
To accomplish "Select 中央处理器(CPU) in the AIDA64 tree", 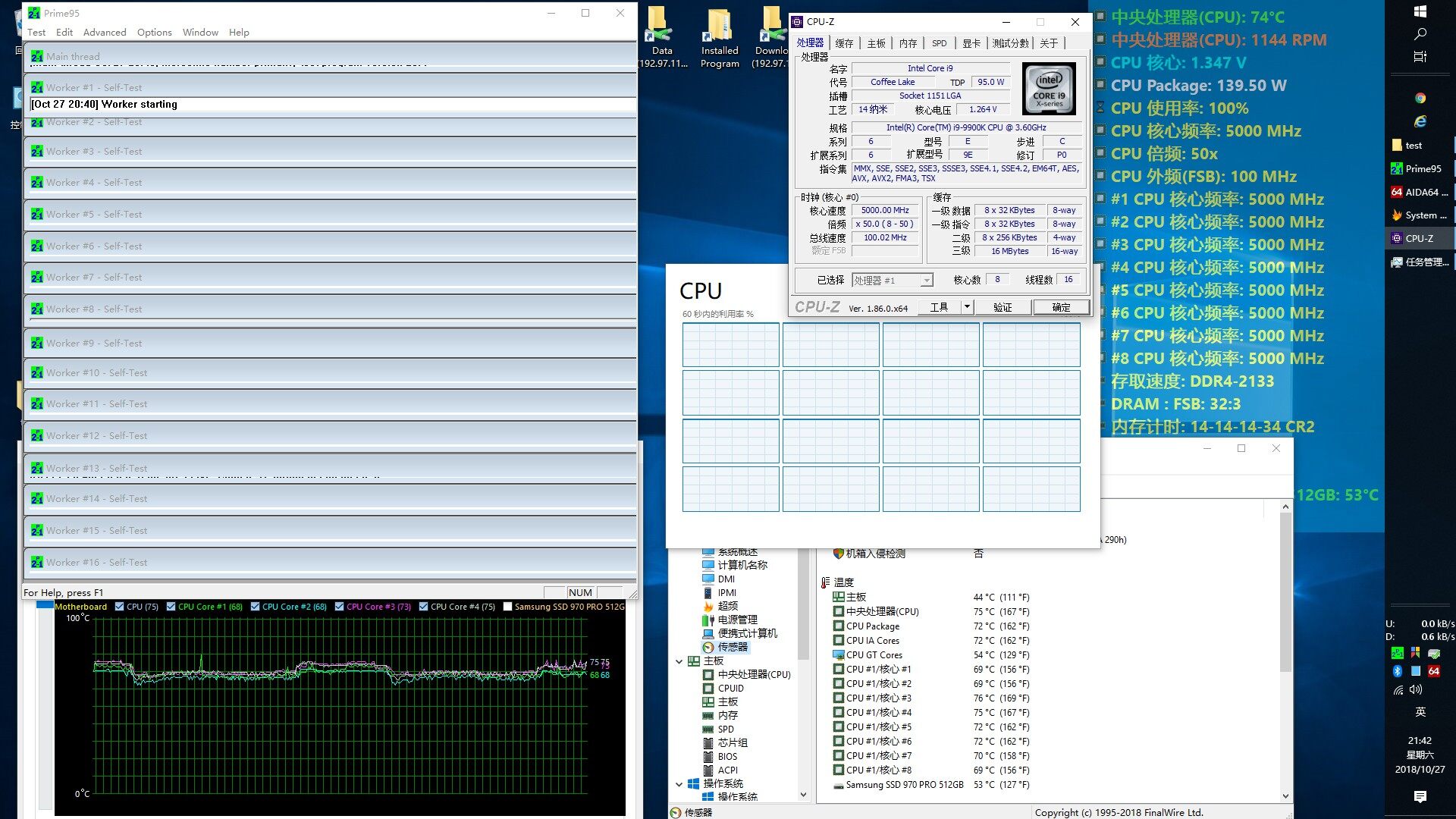I will (747, 674).
